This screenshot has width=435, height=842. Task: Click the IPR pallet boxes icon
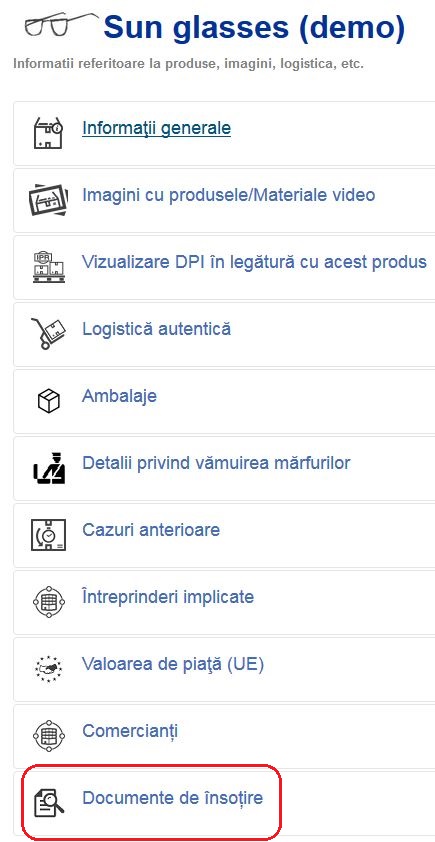click(x=48, y=267)
